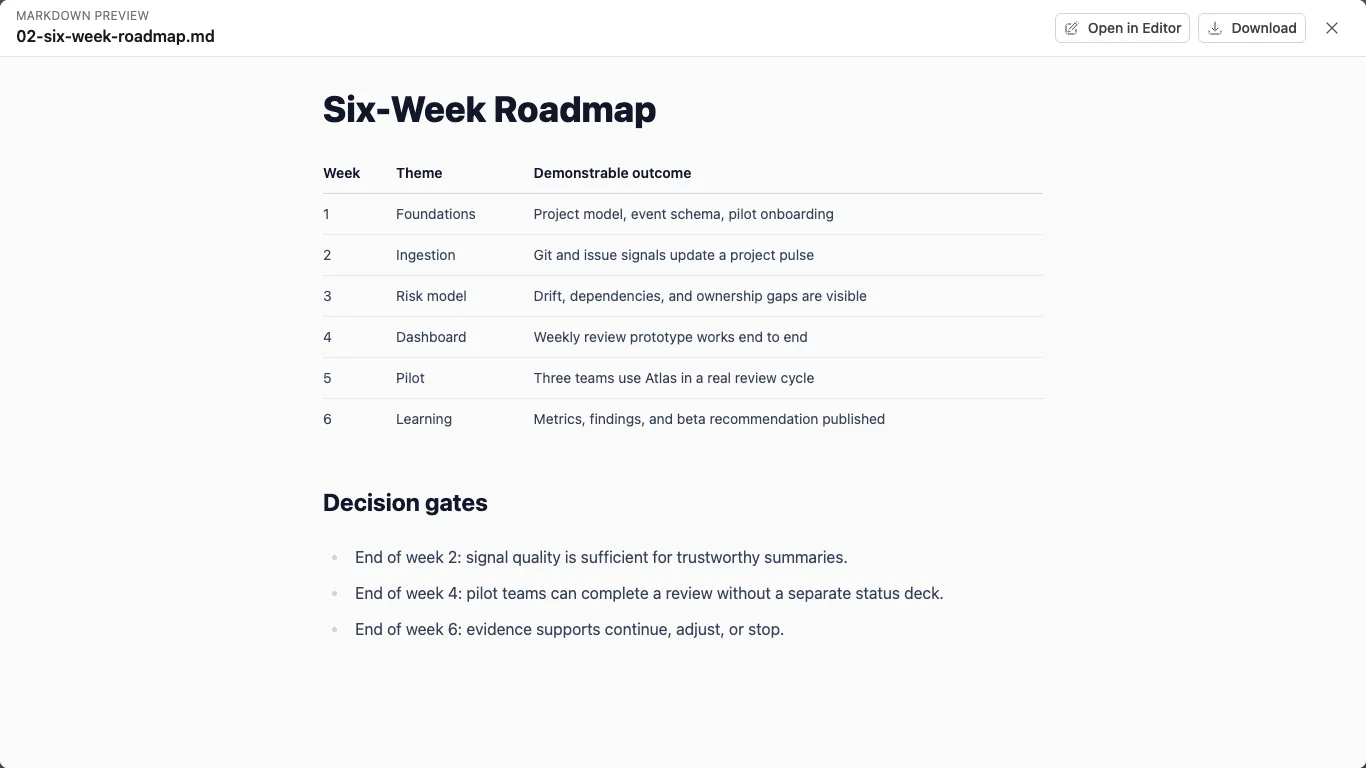
Task: Select the file name 02-six-week-roadmap.md
Action: 115,36
